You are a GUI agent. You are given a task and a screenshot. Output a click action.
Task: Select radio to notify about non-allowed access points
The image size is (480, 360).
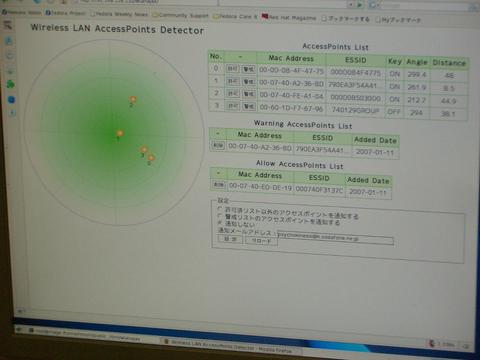tap(220, 209)
